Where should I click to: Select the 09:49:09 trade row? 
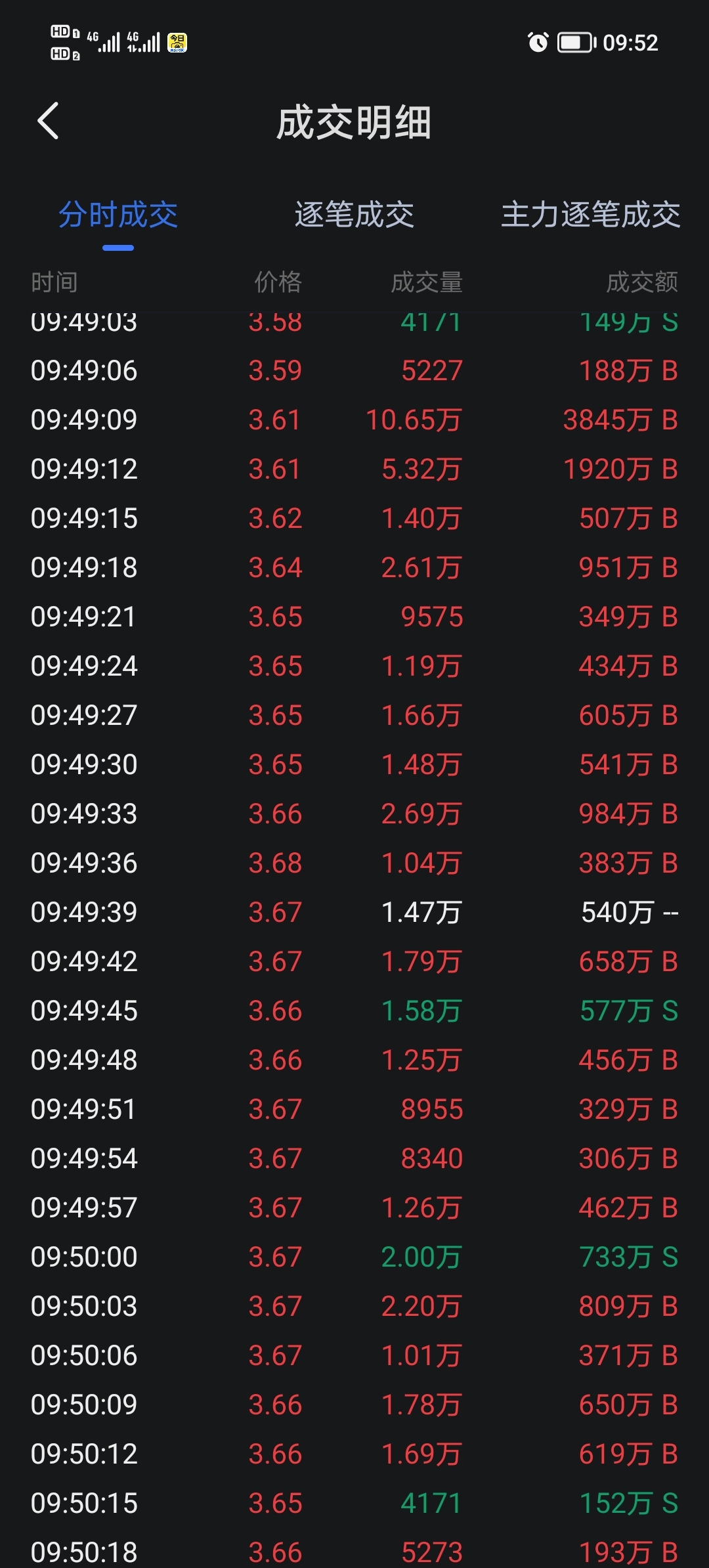pos(354,420)
